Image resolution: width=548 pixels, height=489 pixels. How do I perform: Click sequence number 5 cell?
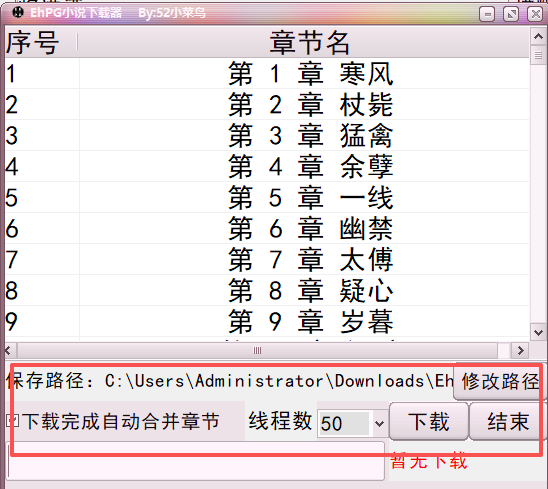[x=42, y=197]
